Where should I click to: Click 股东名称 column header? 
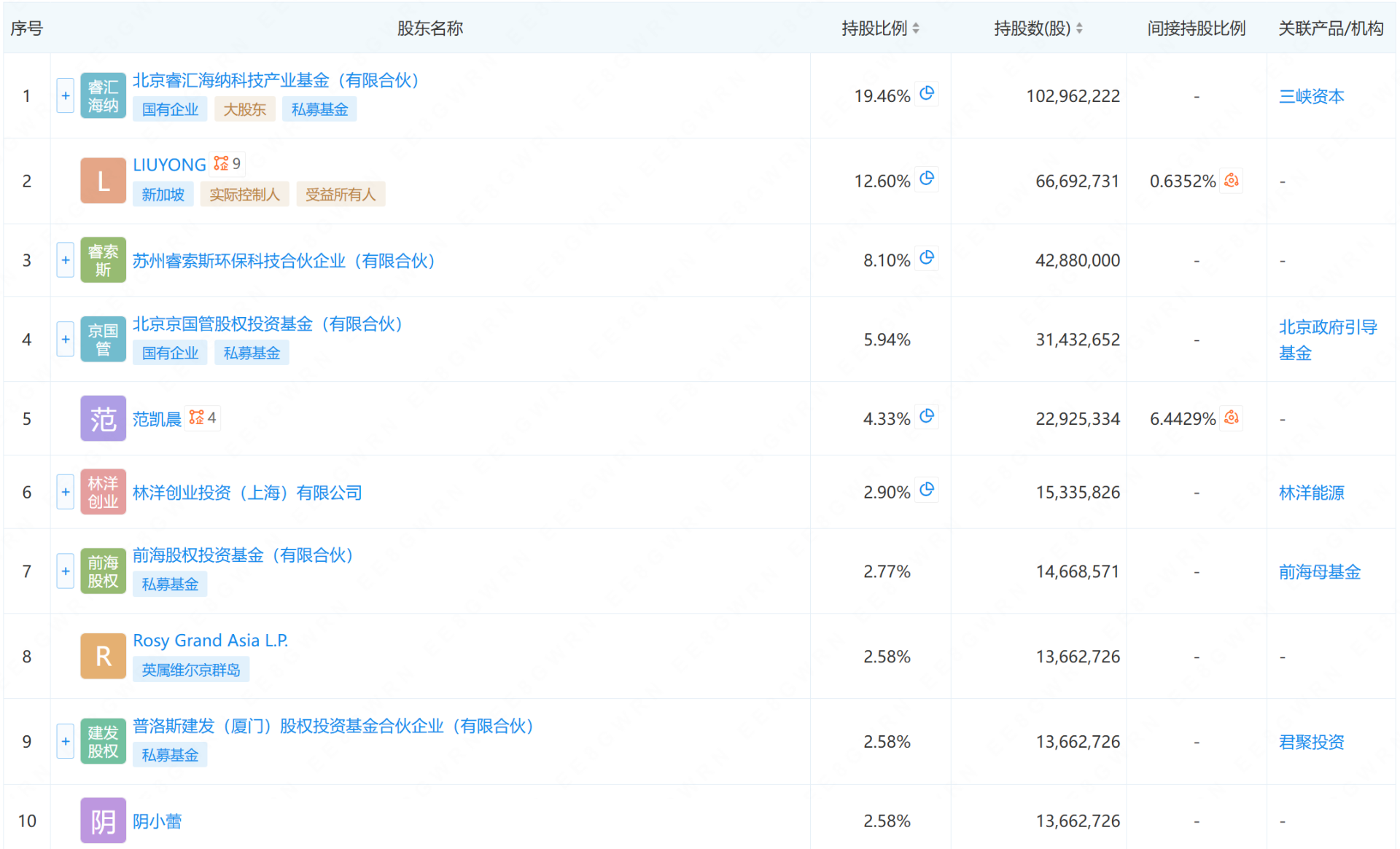click(x=430, y=28)
